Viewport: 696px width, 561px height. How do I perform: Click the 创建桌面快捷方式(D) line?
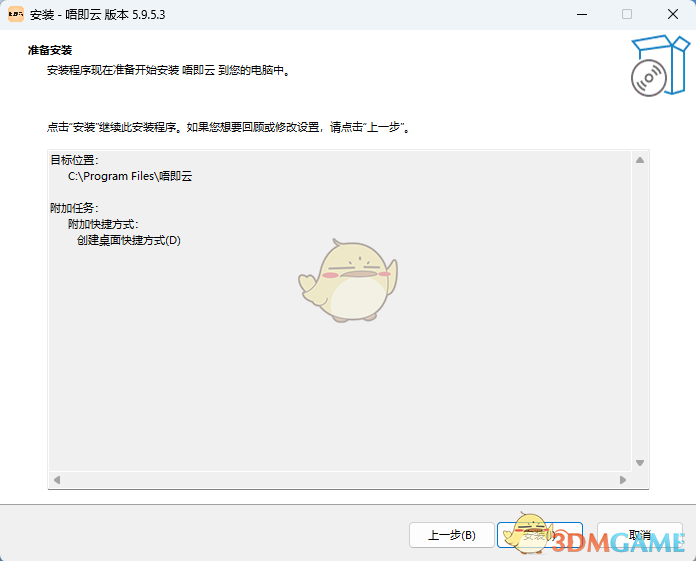point(129,240)
